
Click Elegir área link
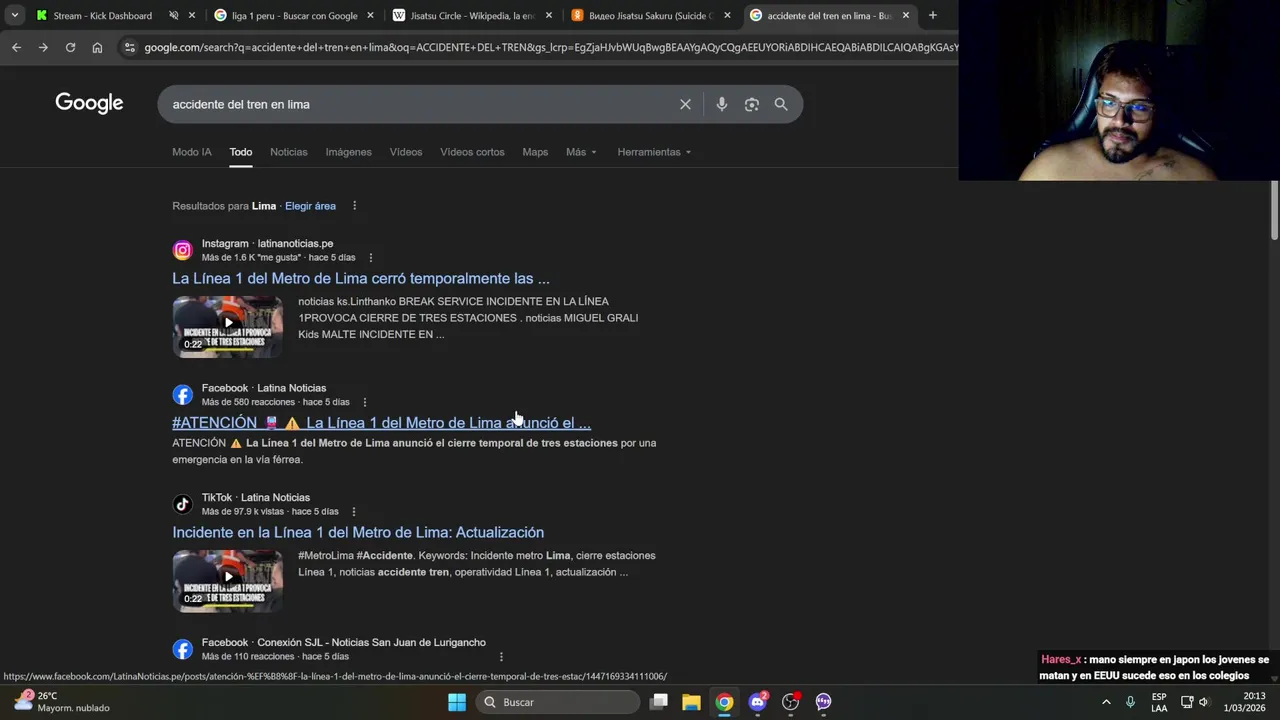tap(310, 206)
